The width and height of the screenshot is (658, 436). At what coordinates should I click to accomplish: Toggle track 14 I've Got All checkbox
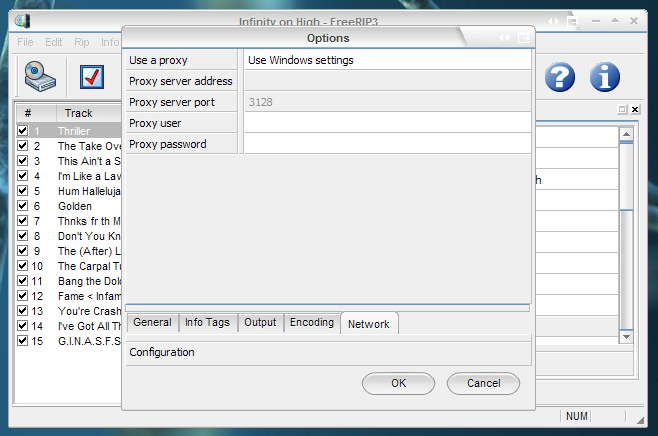23,326
